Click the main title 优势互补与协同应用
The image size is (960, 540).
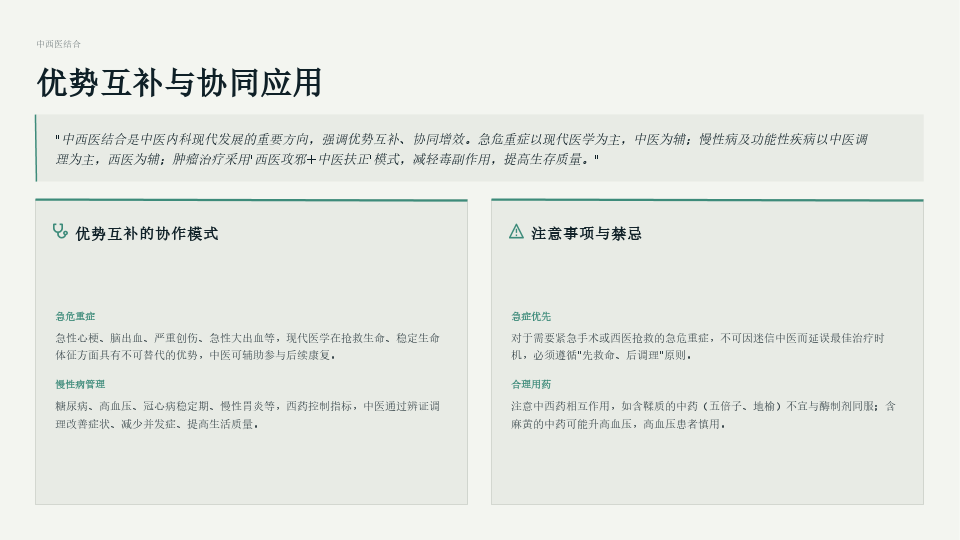tap(179, 83)
